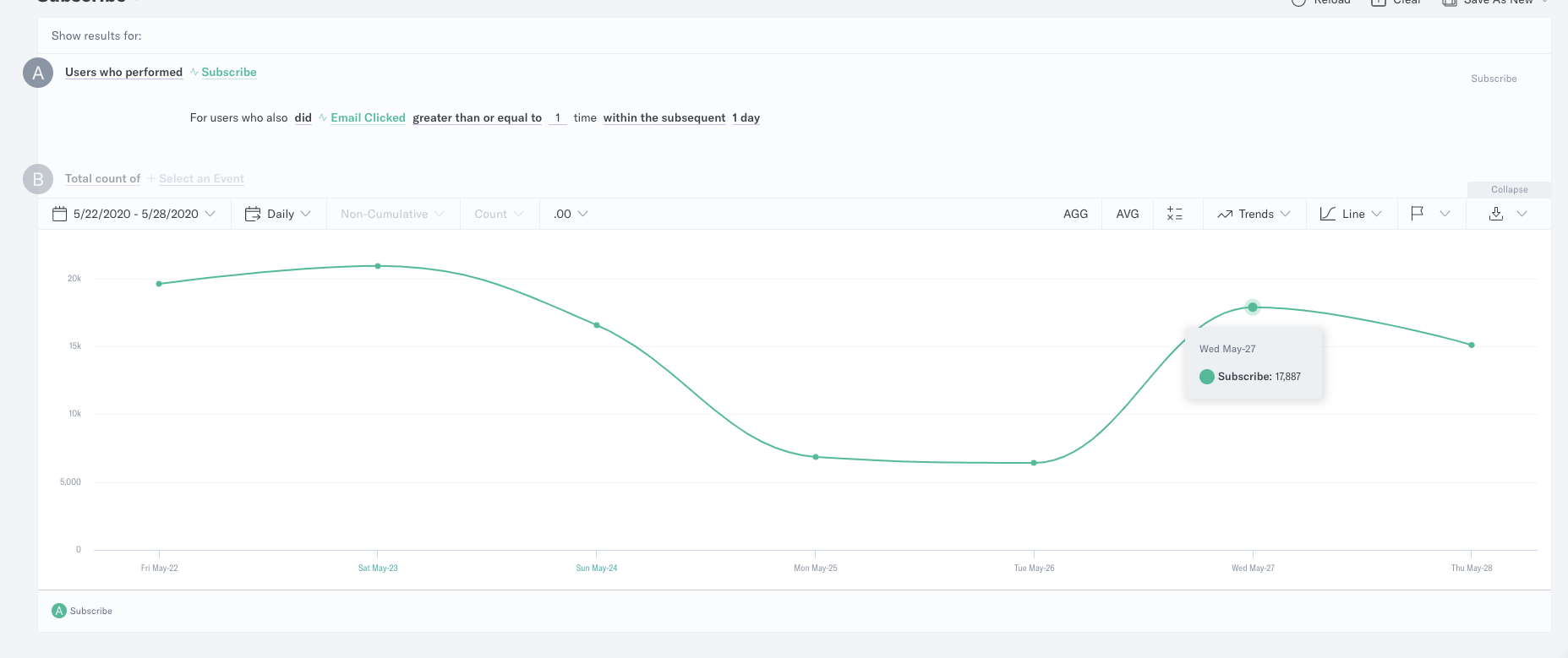Viewport: 1568px width, 658px height.
Task: Click the segment A circle badge
Action: click(38, 73)
